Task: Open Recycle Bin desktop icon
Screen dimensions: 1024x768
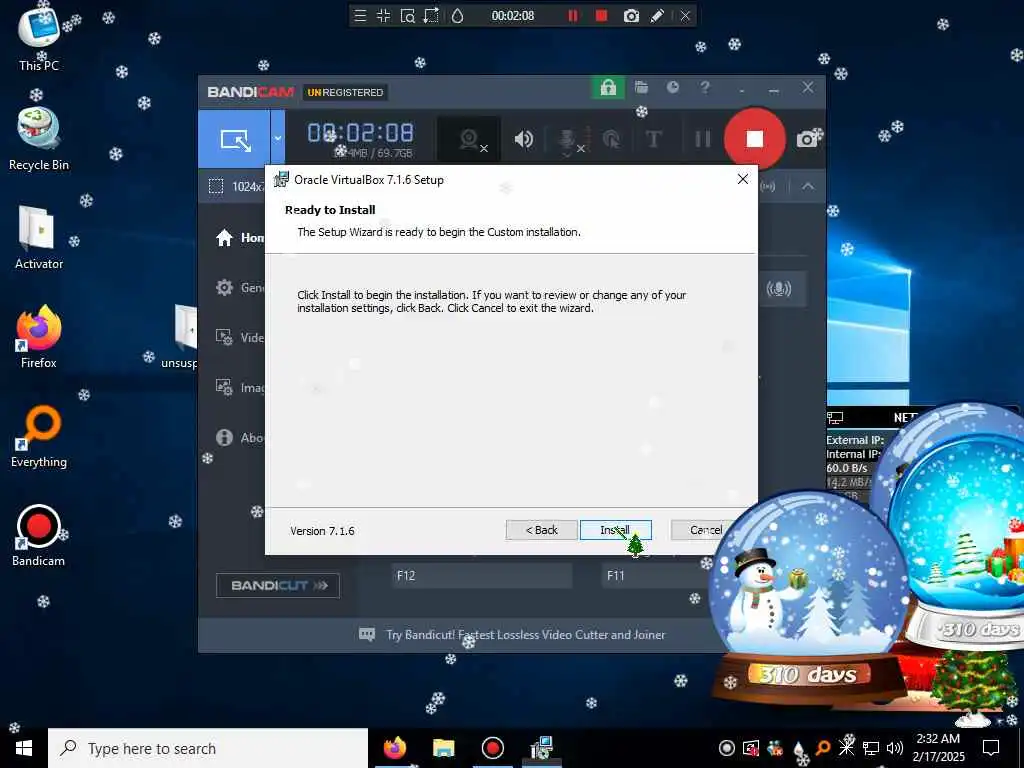Action: pos(39,138)
